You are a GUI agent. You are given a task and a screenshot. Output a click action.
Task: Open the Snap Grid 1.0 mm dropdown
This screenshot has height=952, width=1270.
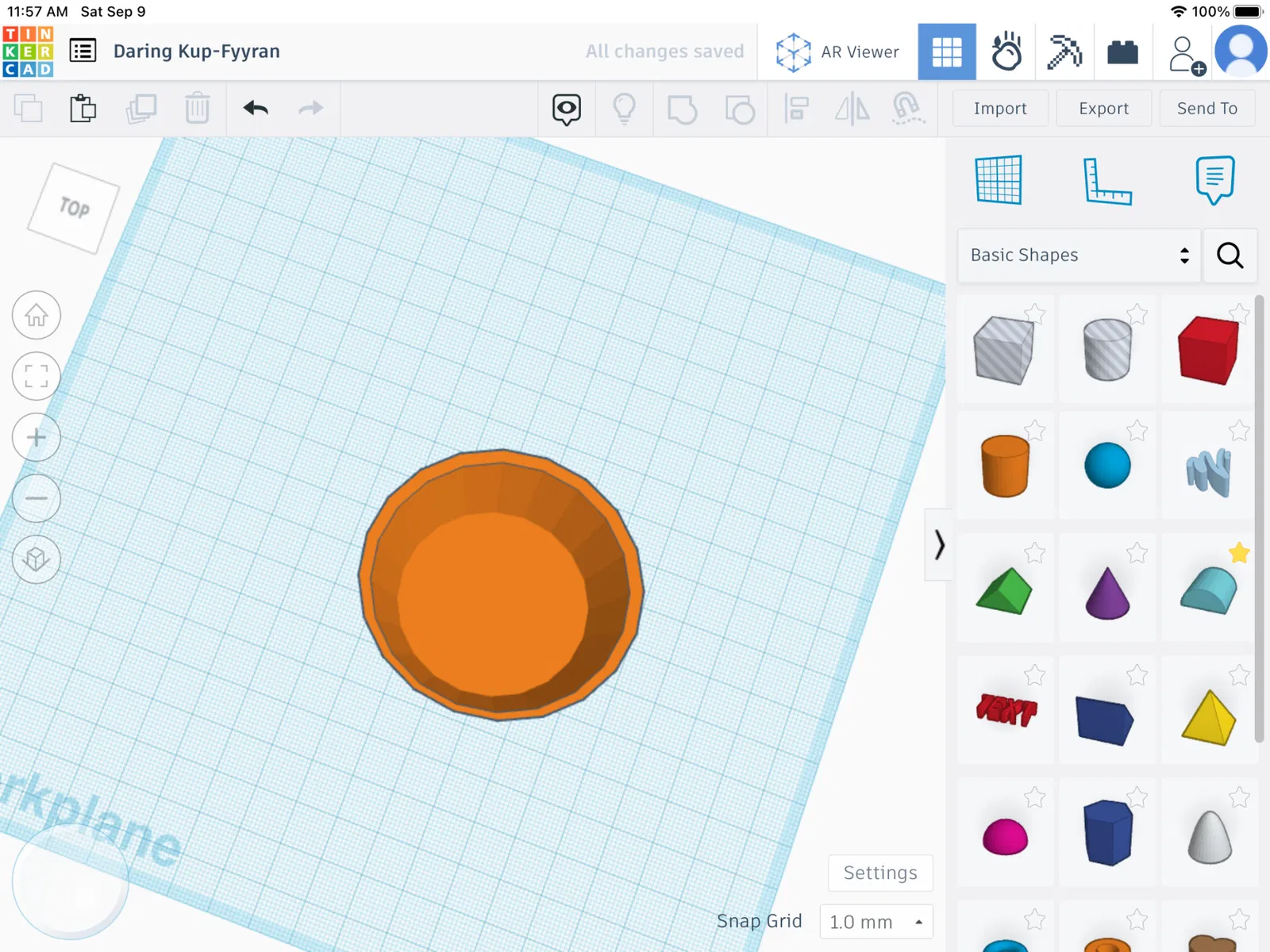pos(876,922)
